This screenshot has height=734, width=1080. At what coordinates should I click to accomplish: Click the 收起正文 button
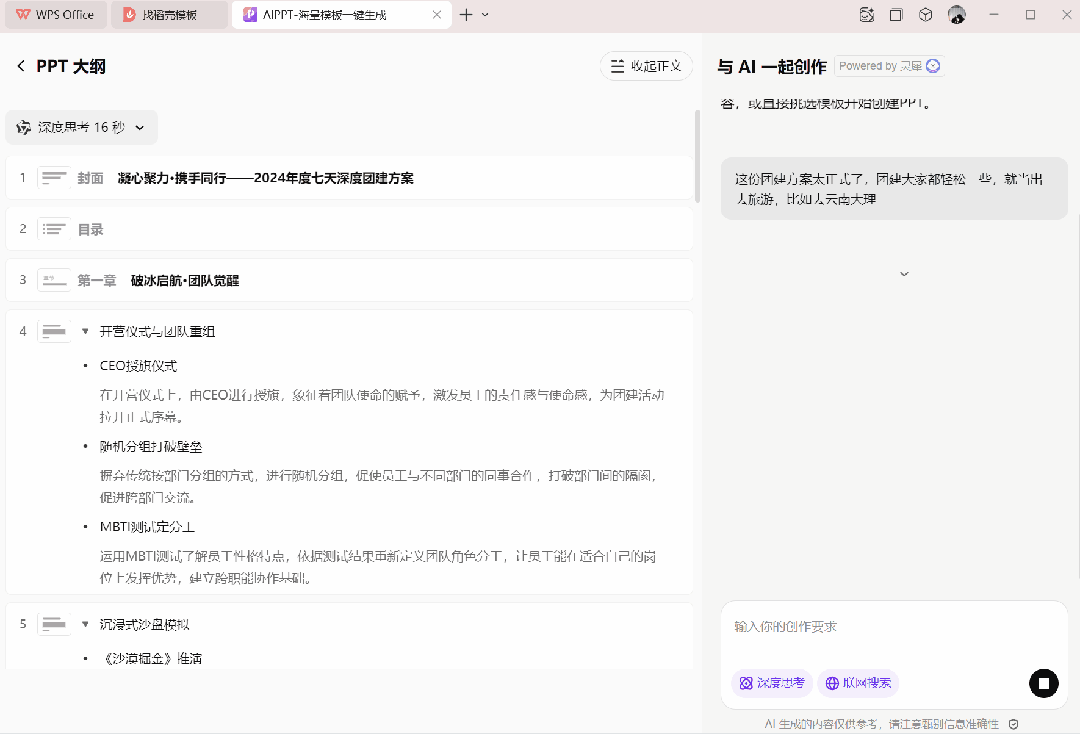pyautogui.click(x=646, y=66)
